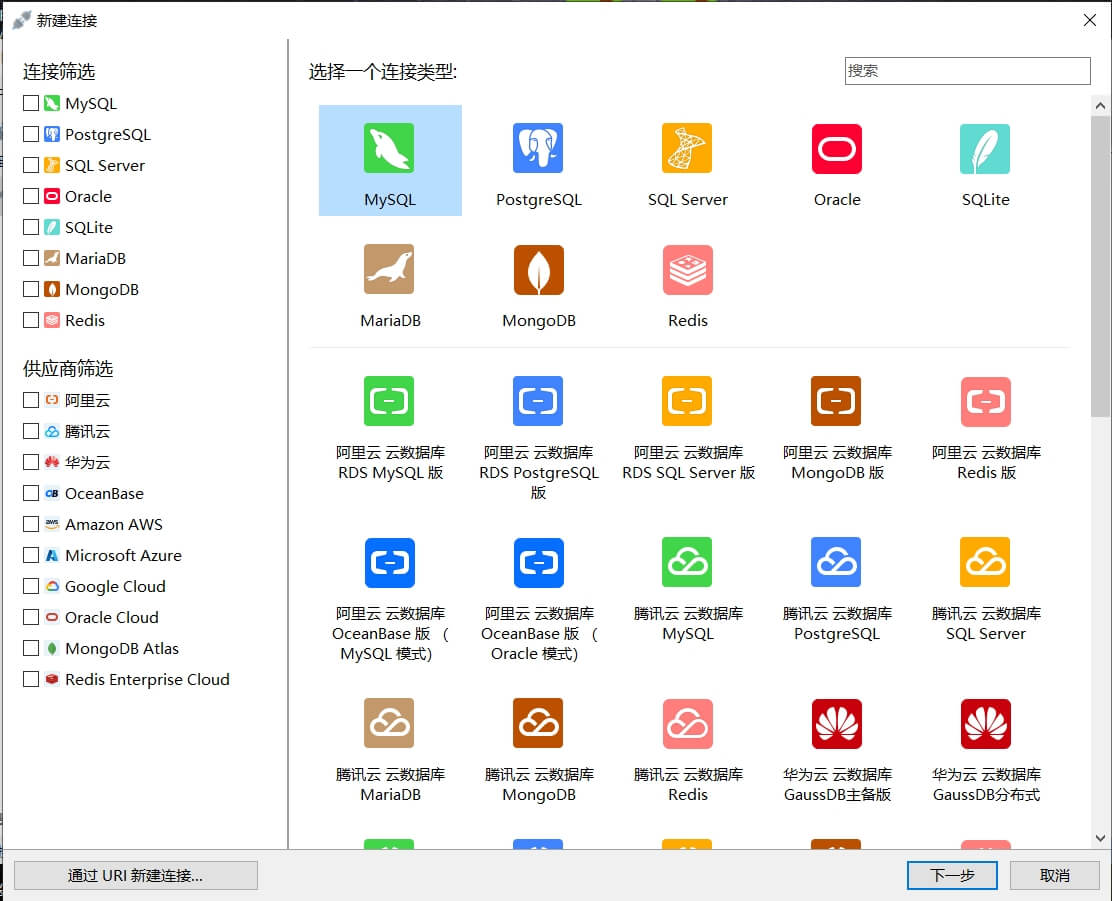Tick the MariaDB filter checkbox
Image resolution: width=1112 pixels, height=901 pixels.
click(x=30, y=258)
